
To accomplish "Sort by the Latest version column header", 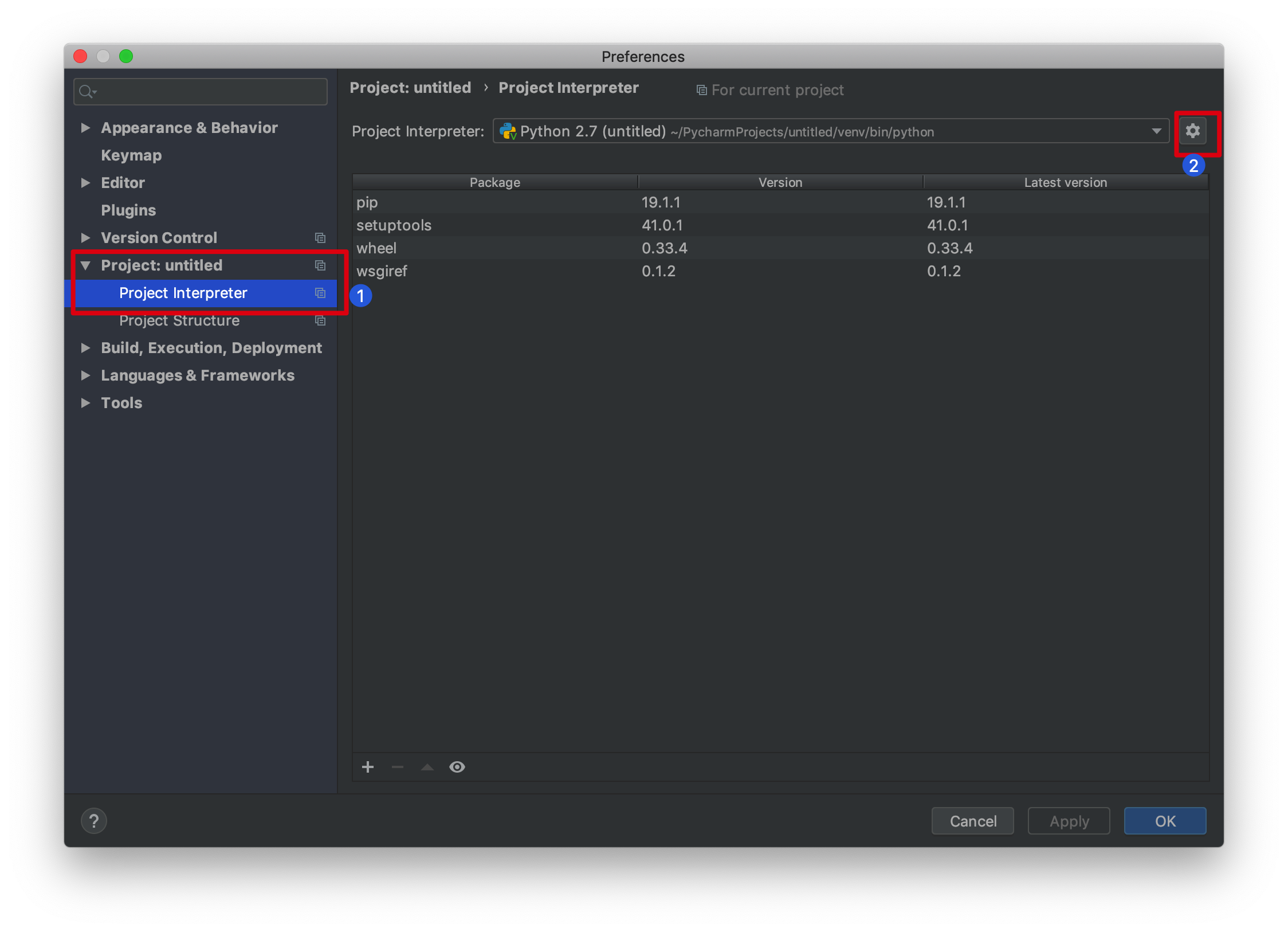I will click(1066, 182).
